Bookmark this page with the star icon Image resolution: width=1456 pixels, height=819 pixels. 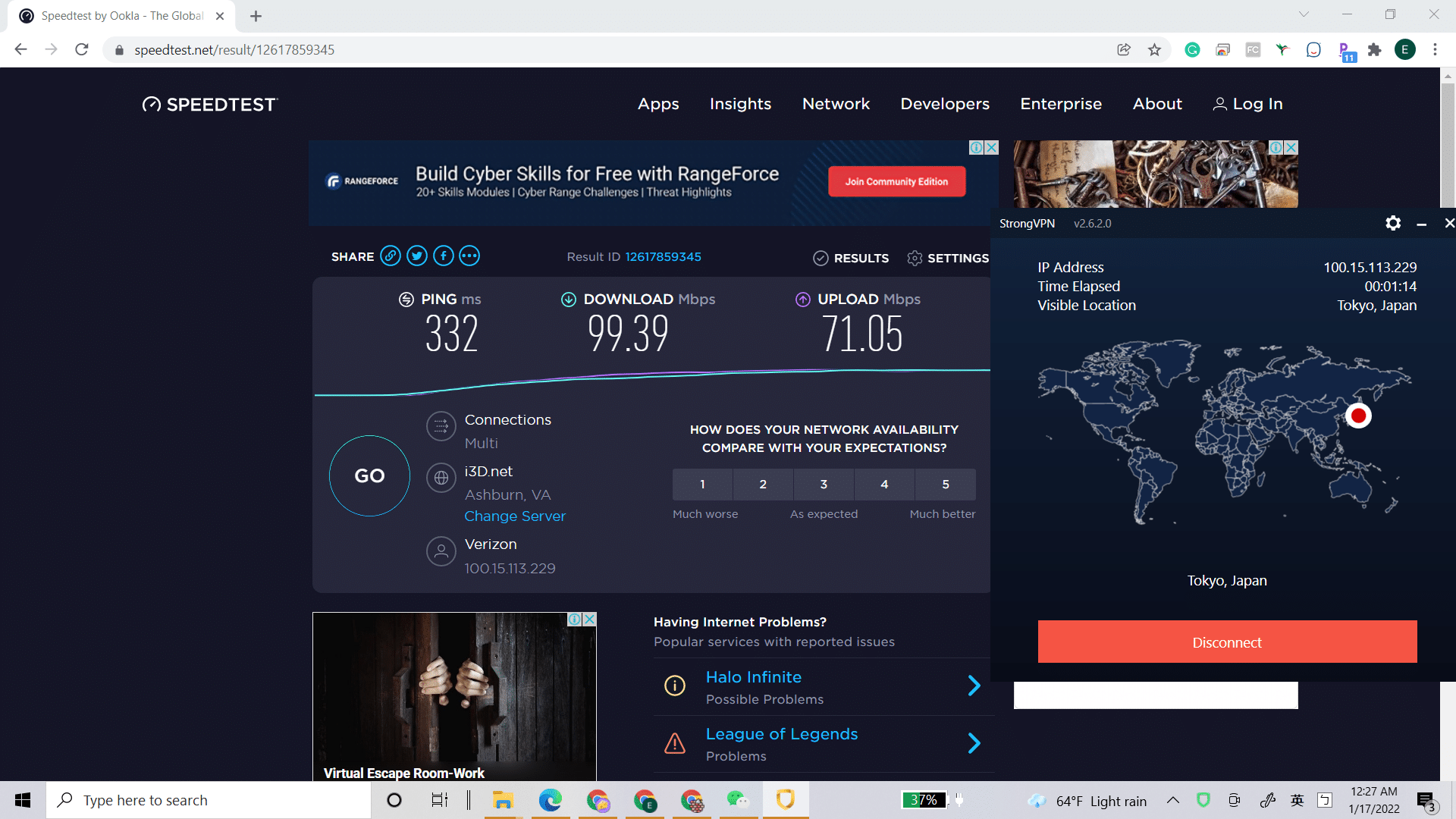tap(1154, 50)
